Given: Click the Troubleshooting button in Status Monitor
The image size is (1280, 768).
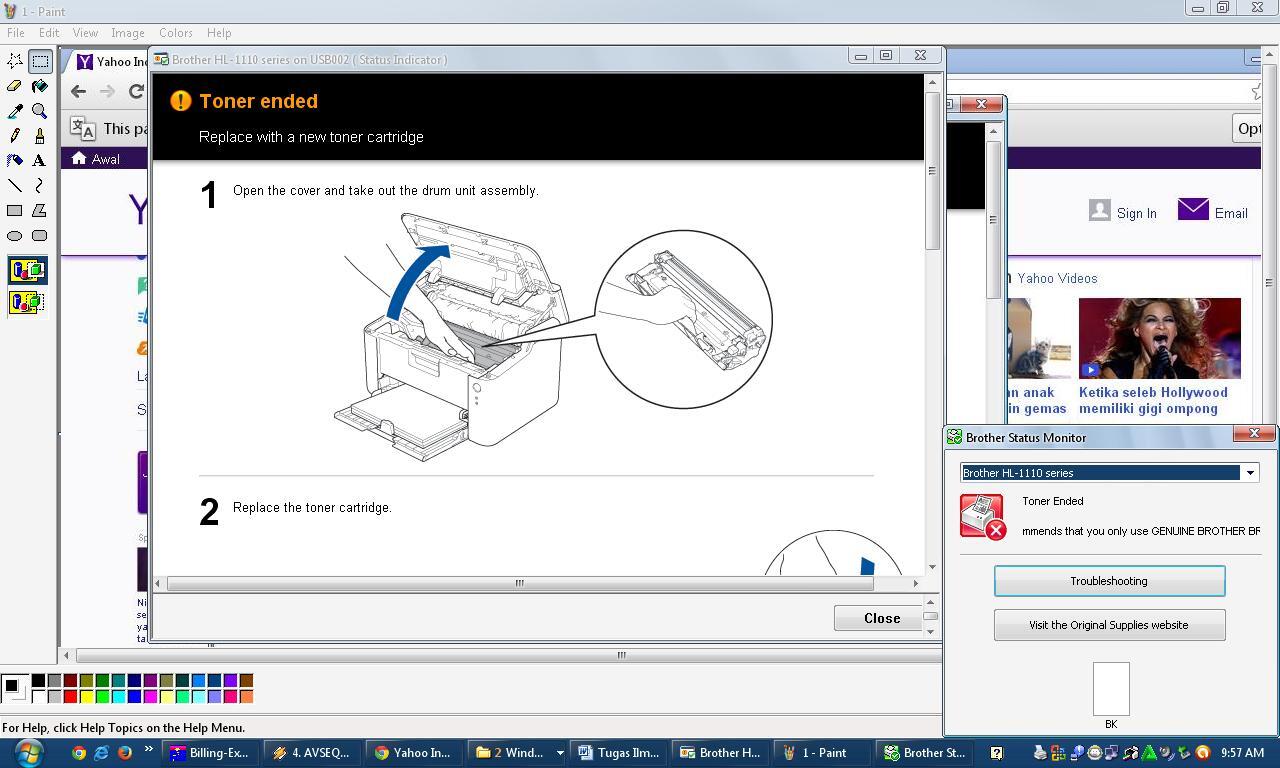Looking at the screenshot, I should coord(1109,581).
